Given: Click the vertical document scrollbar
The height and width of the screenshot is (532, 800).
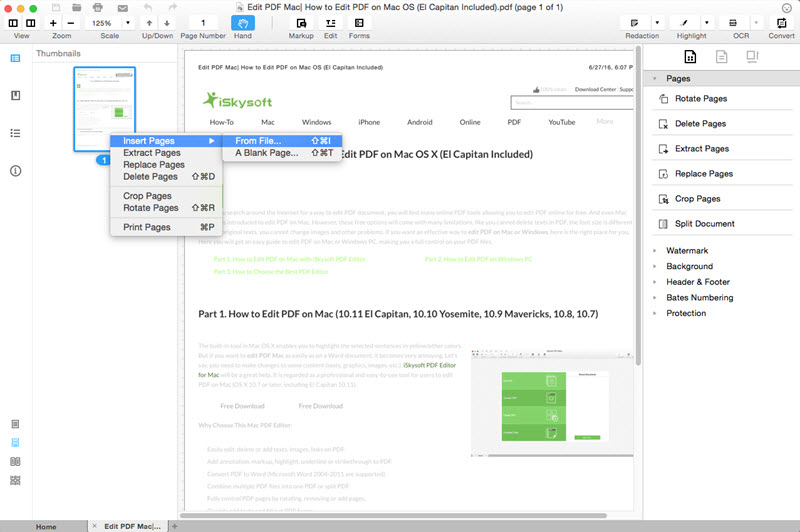Looking at the screenshot, I should pyautogui.click(x=638, y=204).
